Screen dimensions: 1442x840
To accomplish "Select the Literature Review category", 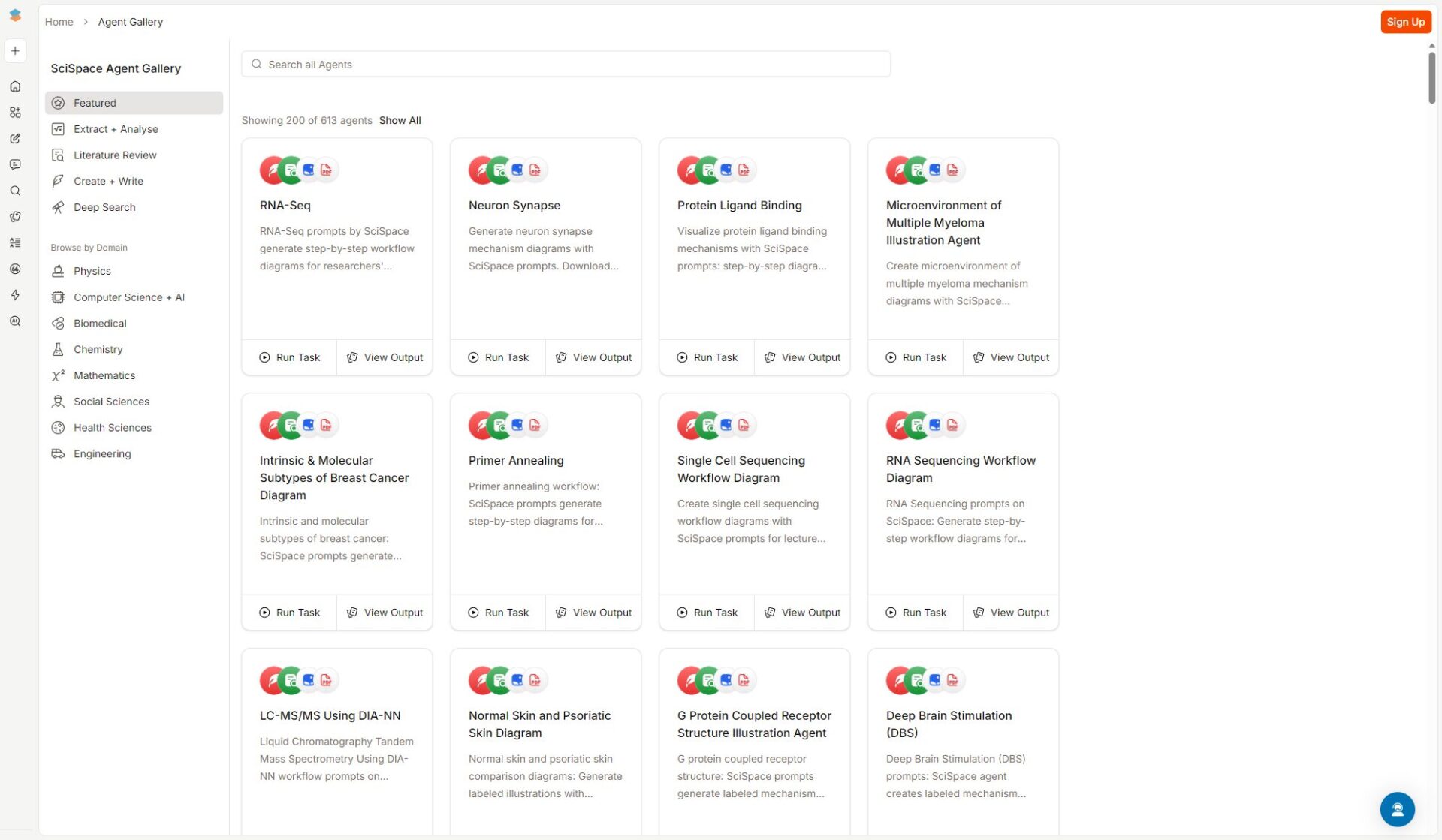I will click(115, 155).
